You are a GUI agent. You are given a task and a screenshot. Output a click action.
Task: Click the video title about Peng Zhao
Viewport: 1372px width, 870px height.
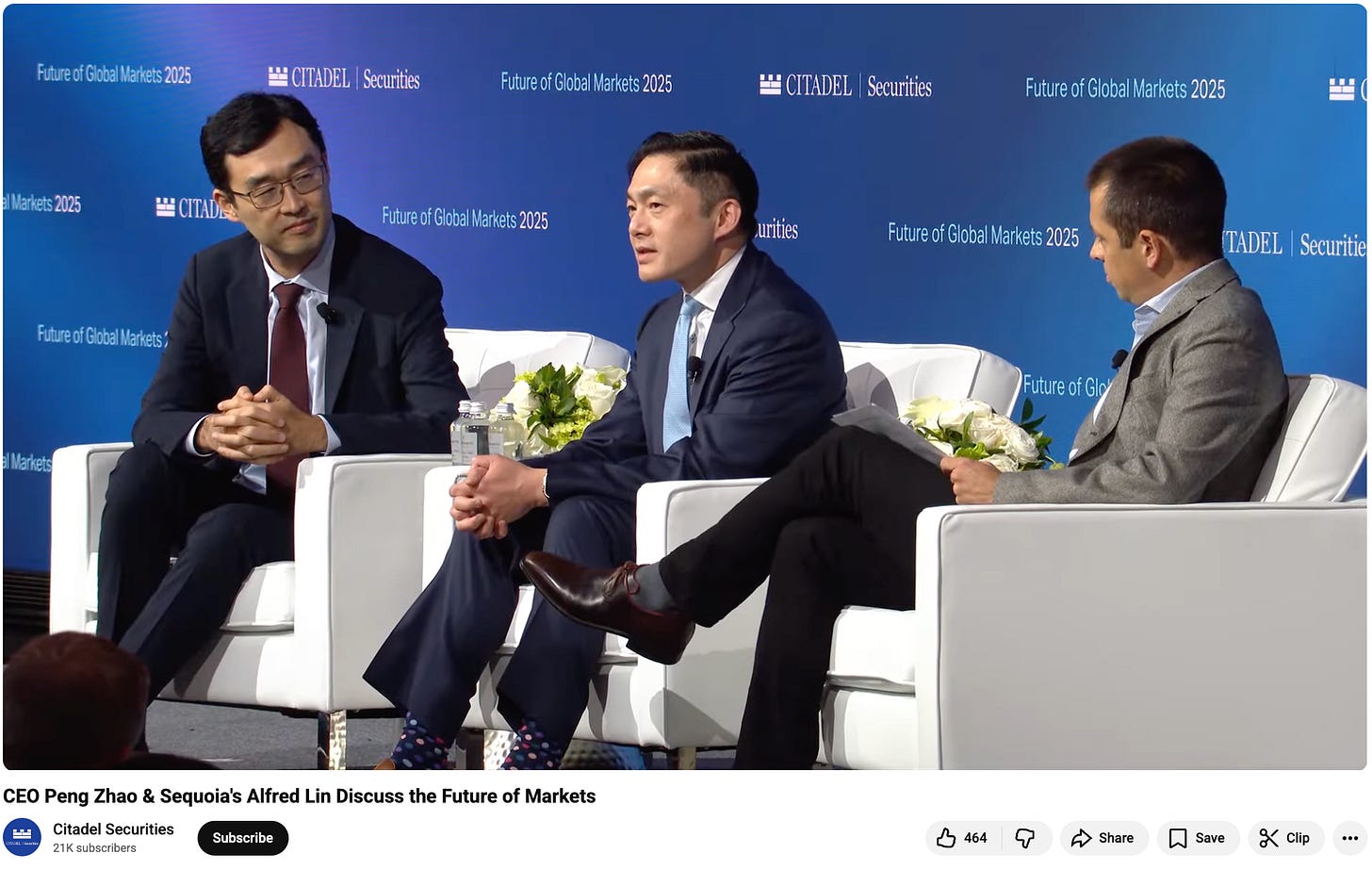click(300, 796)
